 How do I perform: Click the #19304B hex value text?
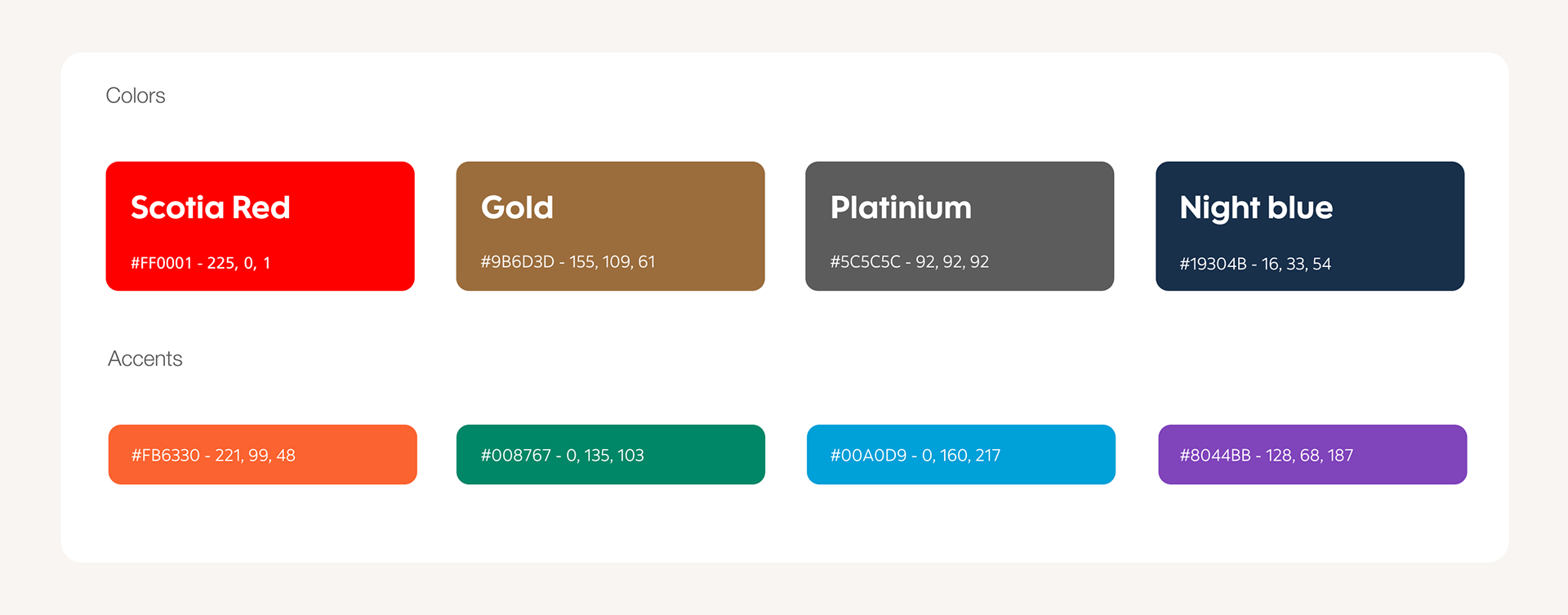(1214, 264)
